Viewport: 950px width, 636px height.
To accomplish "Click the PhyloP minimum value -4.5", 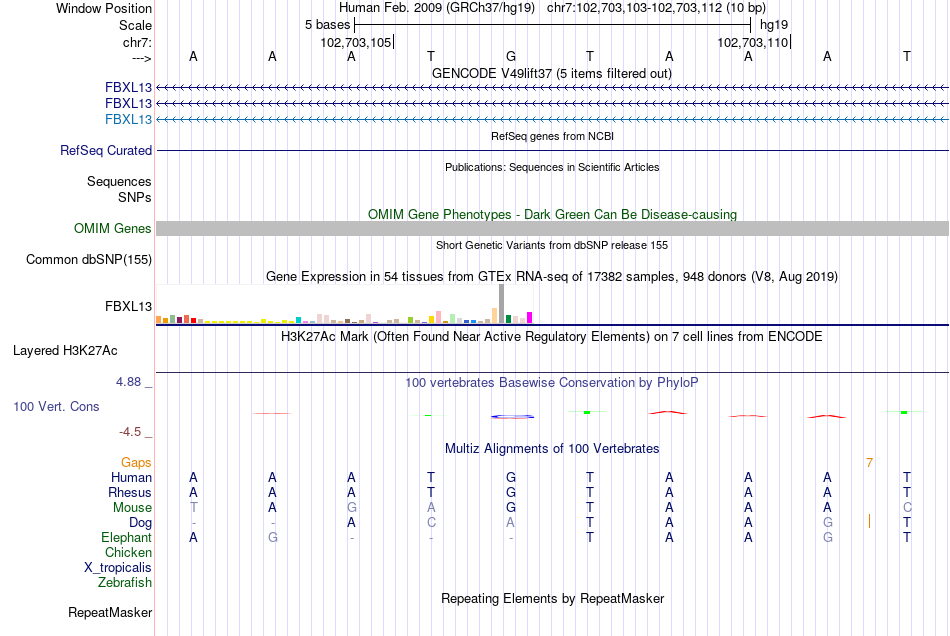I will coord(130,432).
